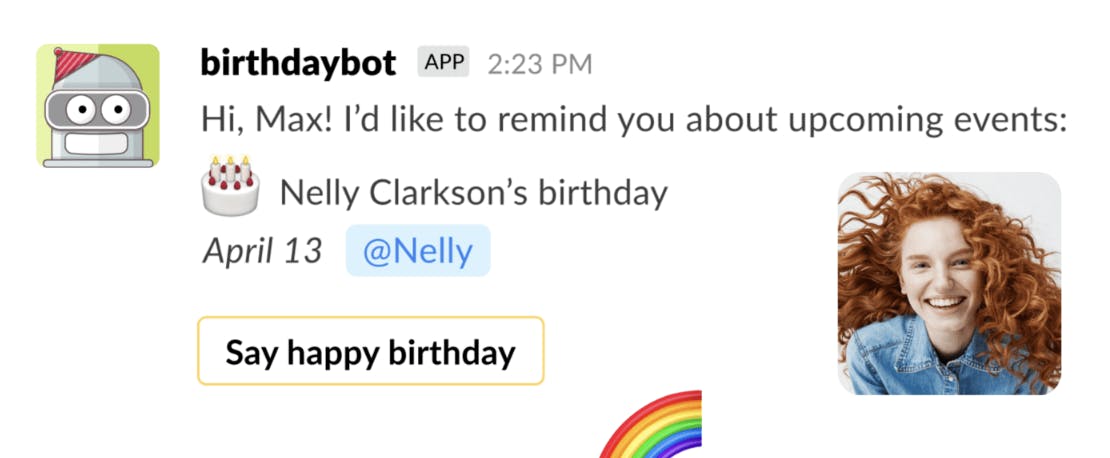The image size is (1110, 458).
Task: Select the April 13 date text
Action: point(263,250)
